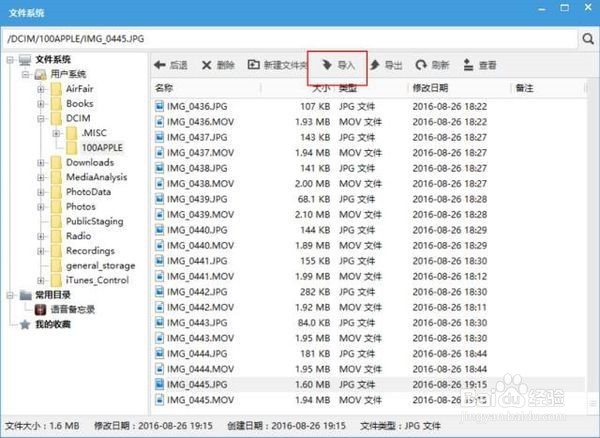600x438 pixels.
Task: Select the 常用目录 common directories node
Action: [x=53, y=295]
